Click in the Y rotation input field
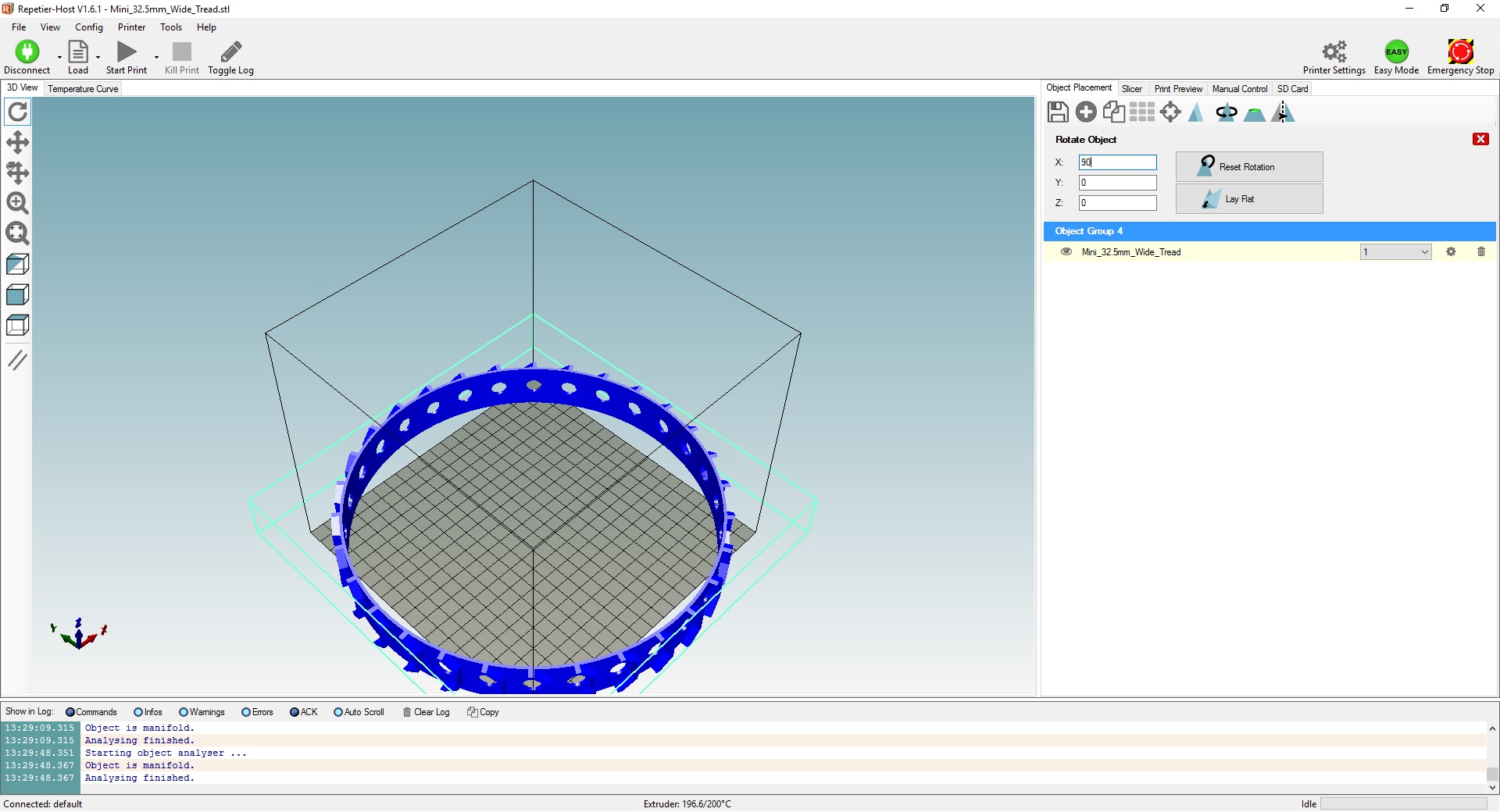The image size is (1500, 812). pyautogui.click(x=1117, y=183)
